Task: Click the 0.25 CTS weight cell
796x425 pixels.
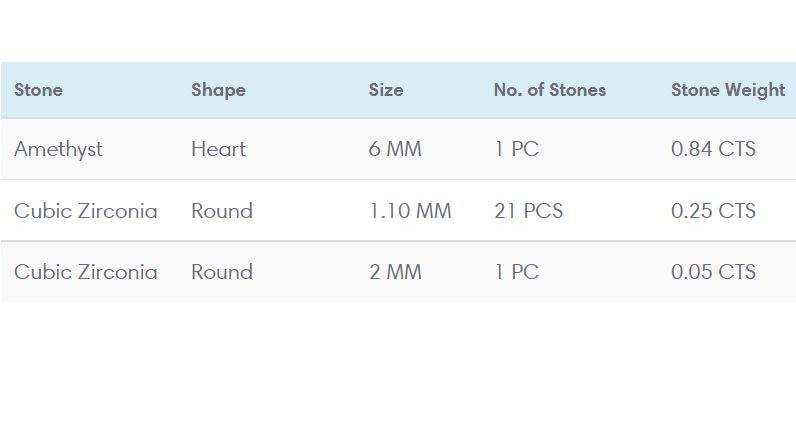Action: (x=713, y=211)
